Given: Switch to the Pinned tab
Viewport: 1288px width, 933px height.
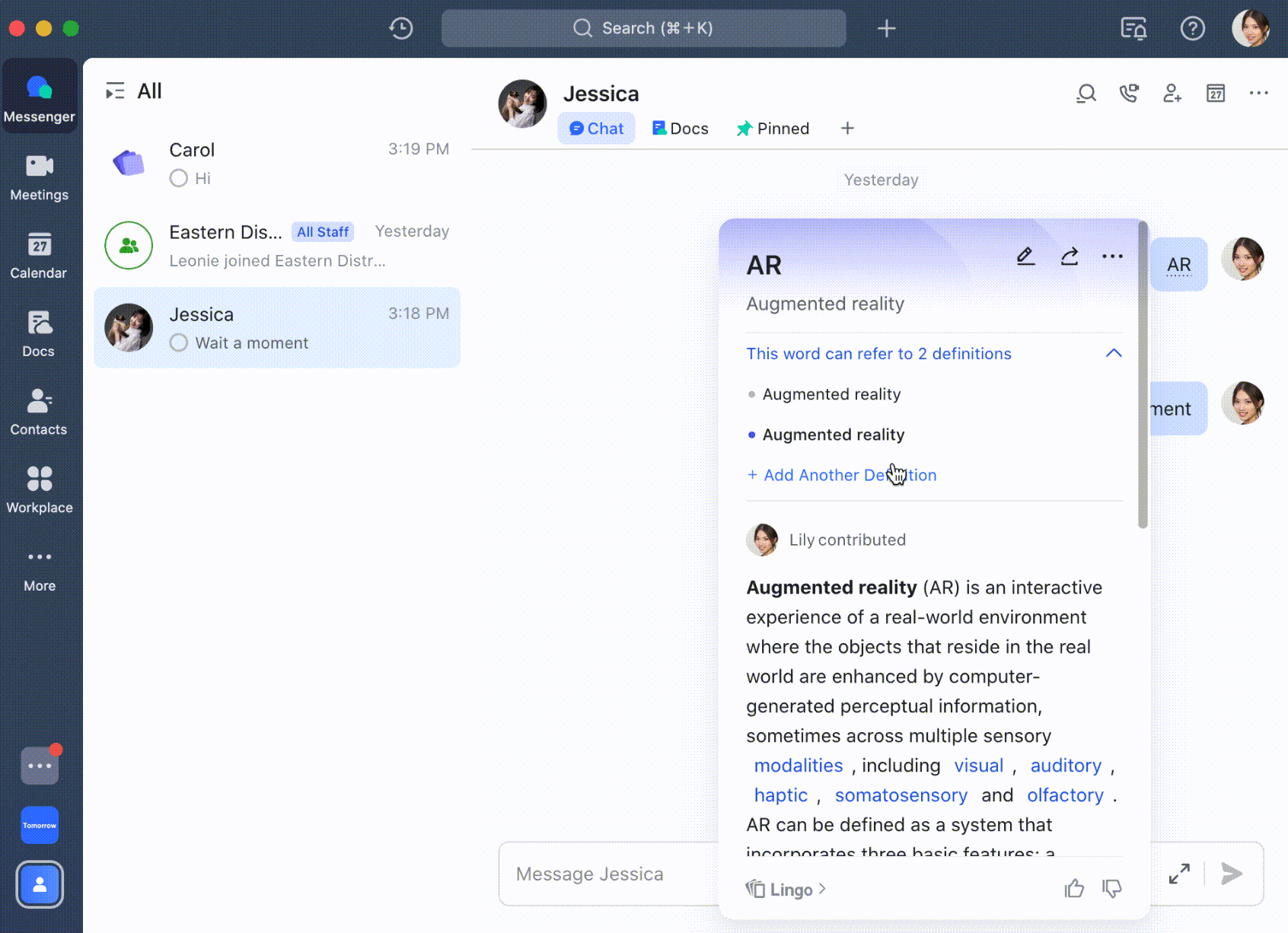Looking at the screenshot, I should coord(773,129).
